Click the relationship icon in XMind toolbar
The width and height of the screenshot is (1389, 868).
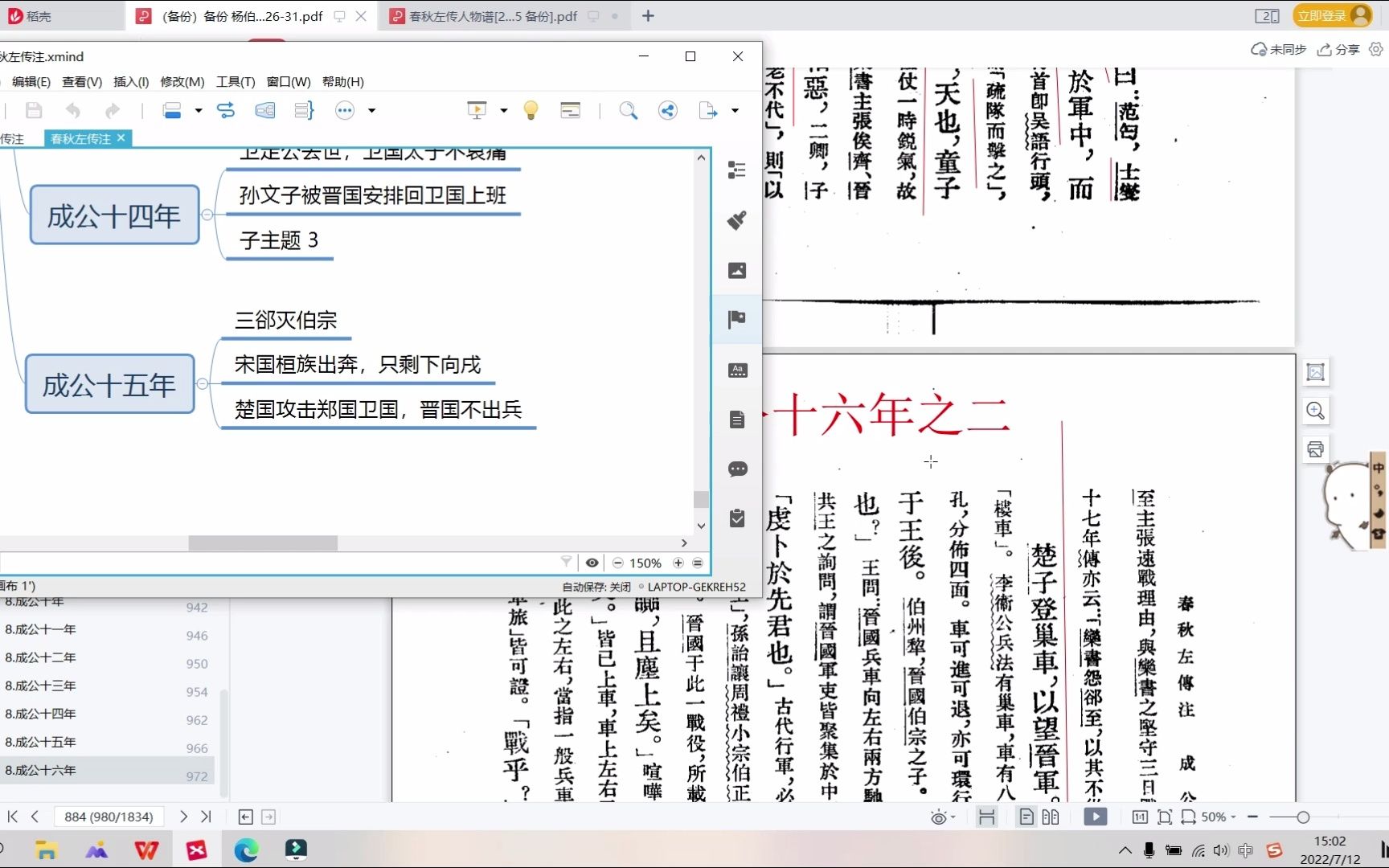pyautogui.click(x=226, y=111)
